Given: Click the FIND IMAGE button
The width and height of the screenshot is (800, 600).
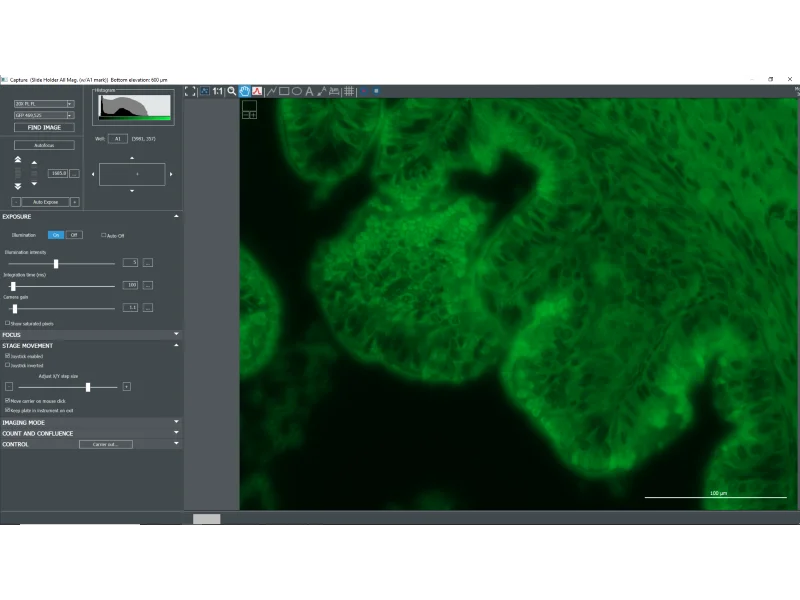Looking at the screenshot, I should click(x=44, y=128).
